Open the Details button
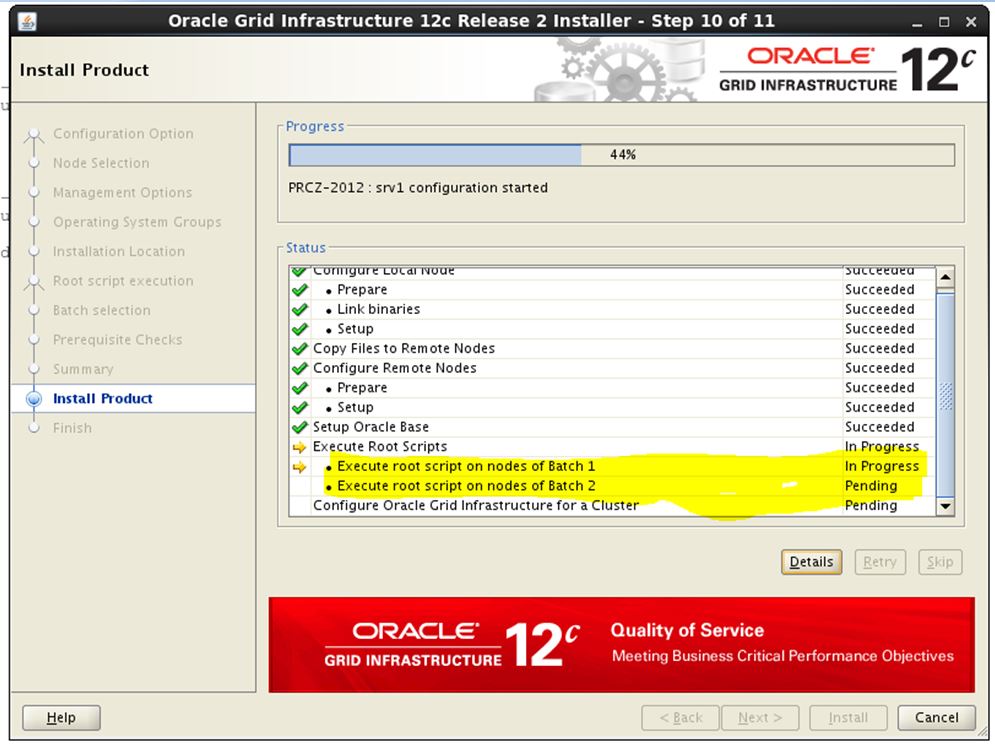 point(811,562)
